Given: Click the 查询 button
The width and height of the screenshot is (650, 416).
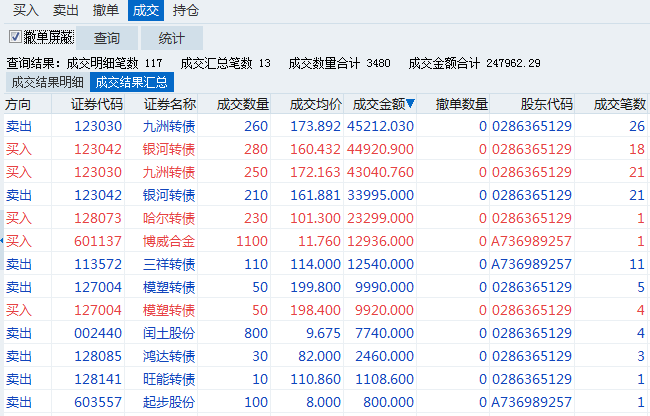Looking at the screenshot, I should 107,38.
